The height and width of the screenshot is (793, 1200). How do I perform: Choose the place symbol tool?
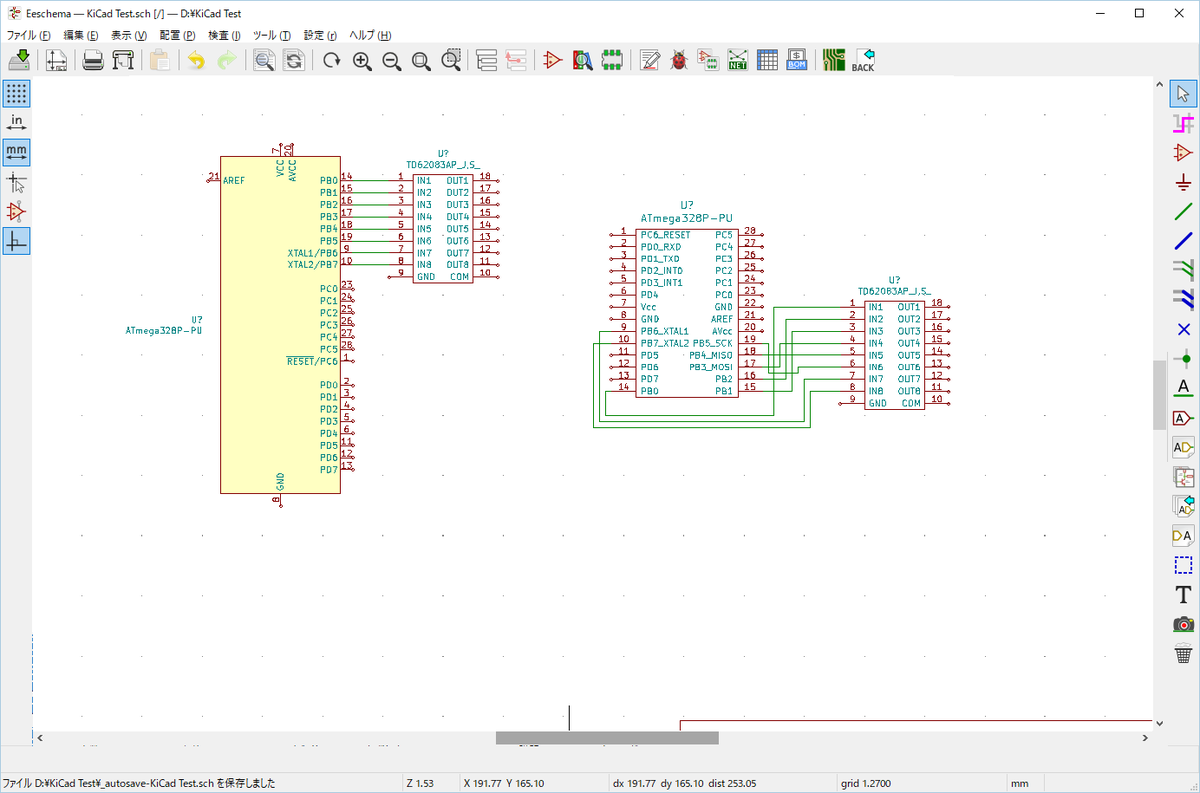tap(1184, 152)
